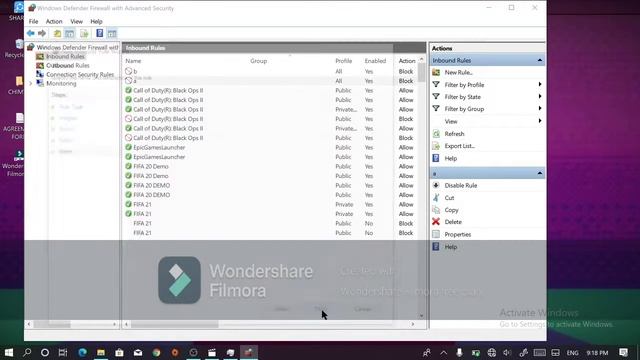Click the Export List toolbar icon
The width and height of the screenshot is (640, 360).
point(84,33)
